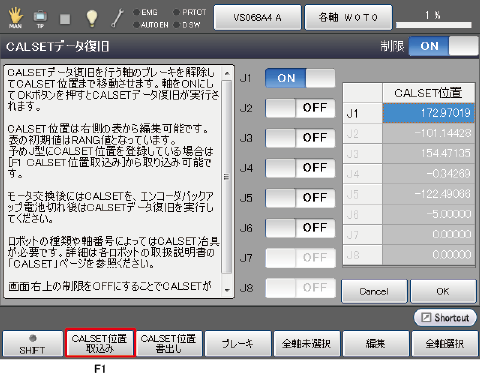Switch J1 axis toggle off

pyautogui.click(x=300, y=78)
